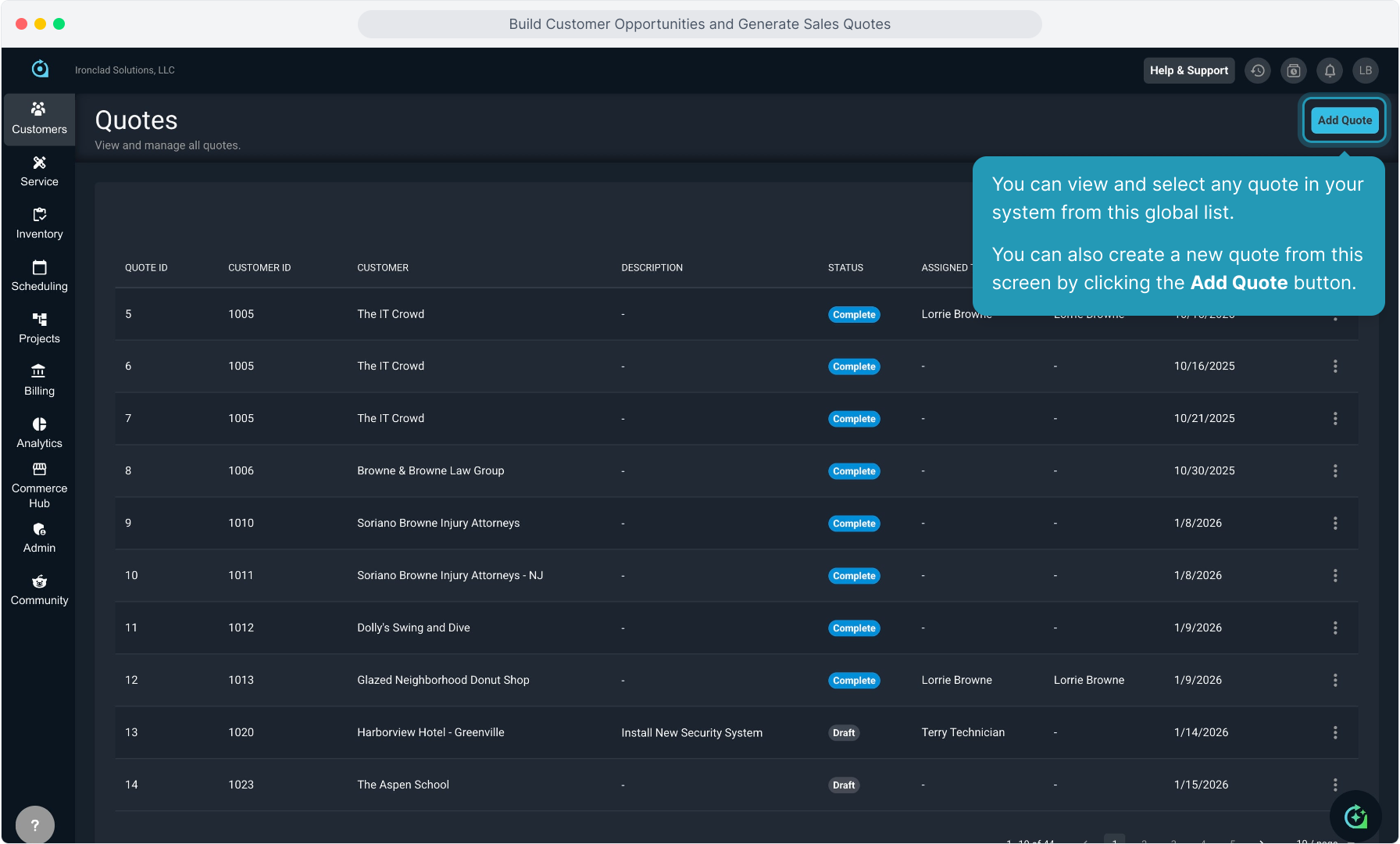This screenshot has width=1400, height=844.
Task: Click the screenshot capture icon in header
Action: (x=1294, y=70)
